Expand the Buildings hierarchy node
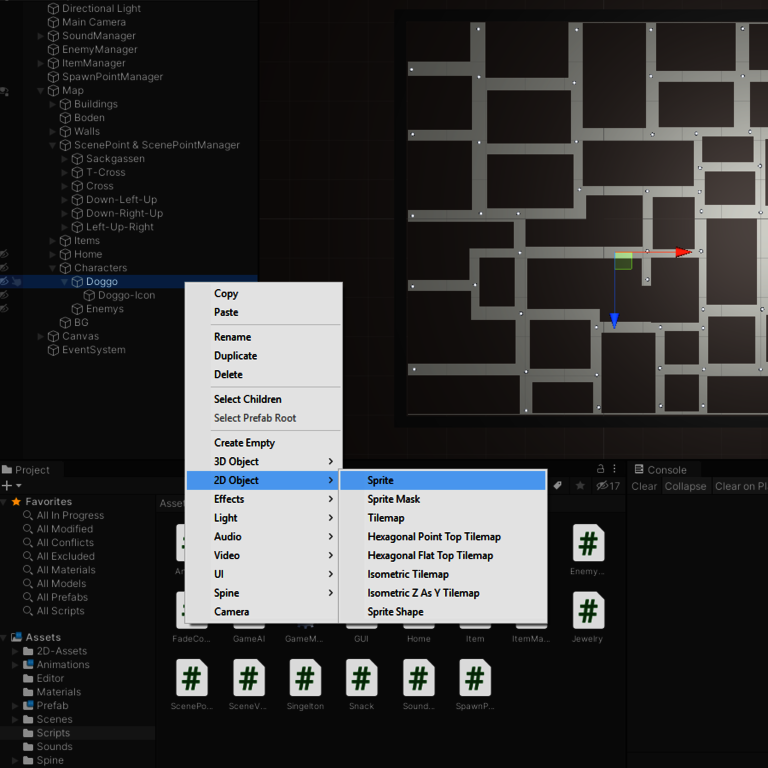Viewport: 768px width, 768px height. [52, 104]
